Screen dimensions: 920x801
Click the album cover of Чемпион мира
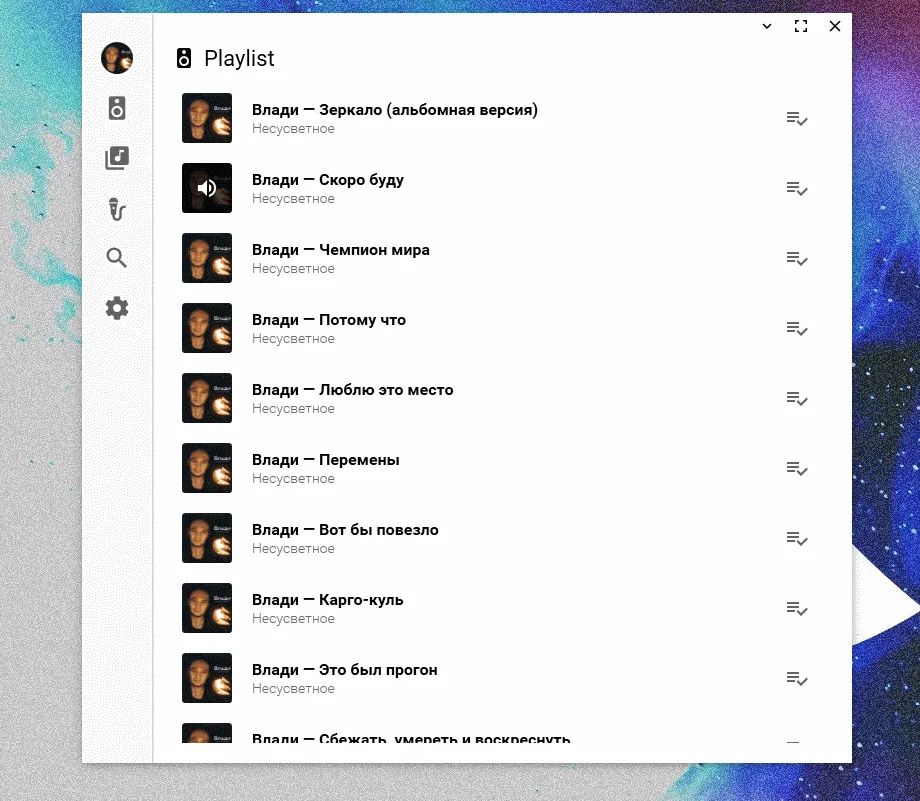tap(207, 258)
